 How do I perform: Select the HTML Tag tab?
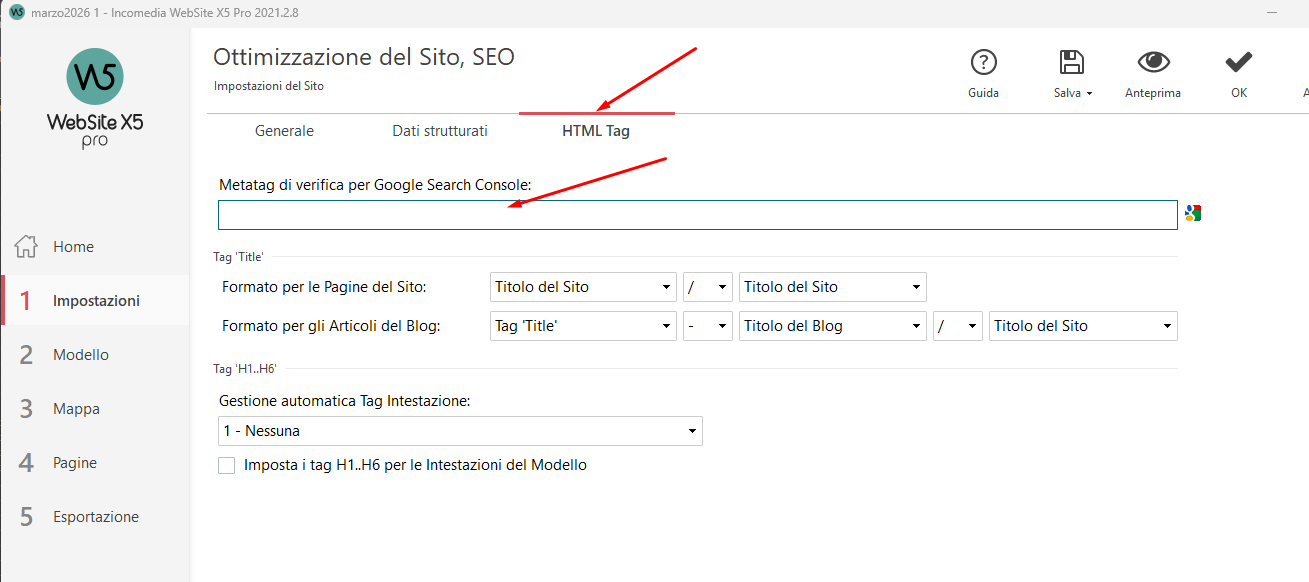coord(596,131)
